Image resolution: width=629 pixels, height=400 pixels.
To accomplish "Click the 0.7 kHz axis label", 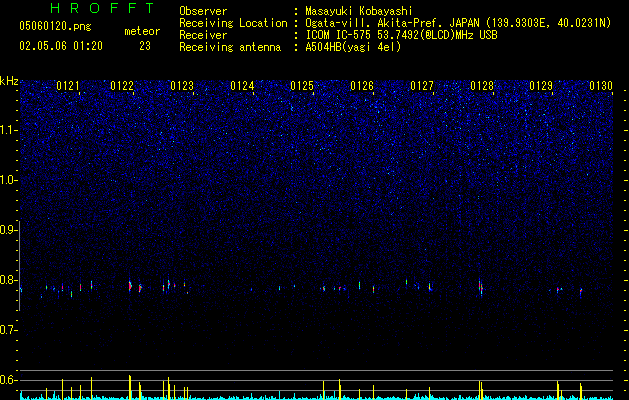I will (9, 330).
